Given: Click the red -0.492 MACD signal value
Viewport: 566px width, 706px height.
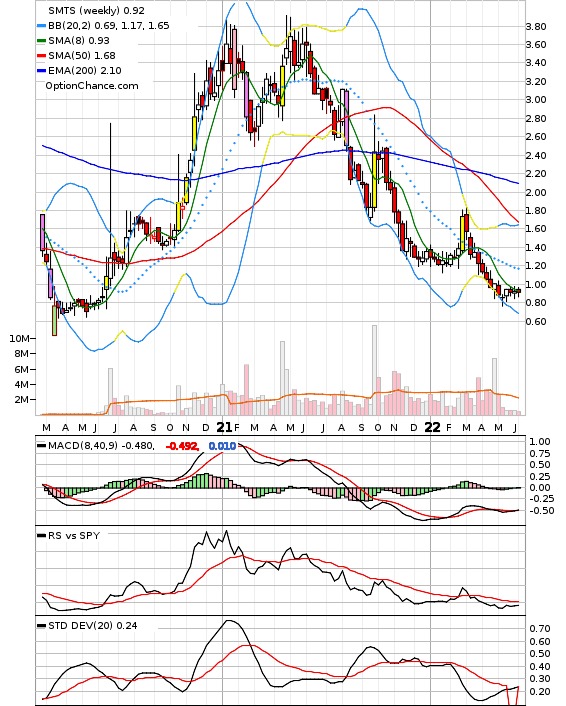Looking at the screenshot, I should (x=182, y=446).
